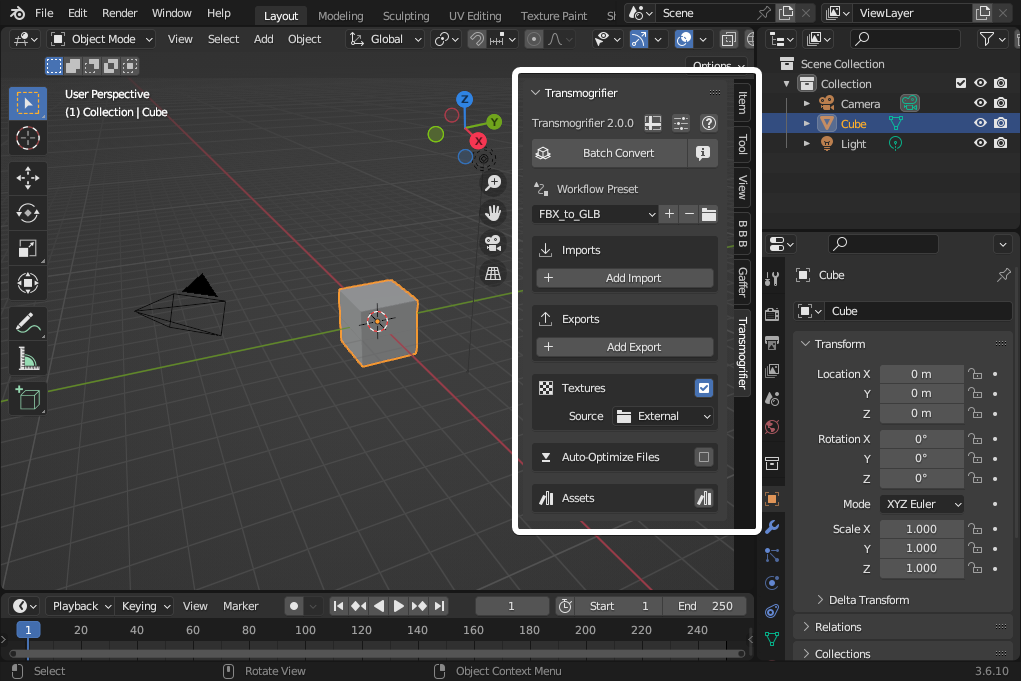Click the folder icon beside workflow preset
Viewport: 1021px width, 681px height.
709,214
